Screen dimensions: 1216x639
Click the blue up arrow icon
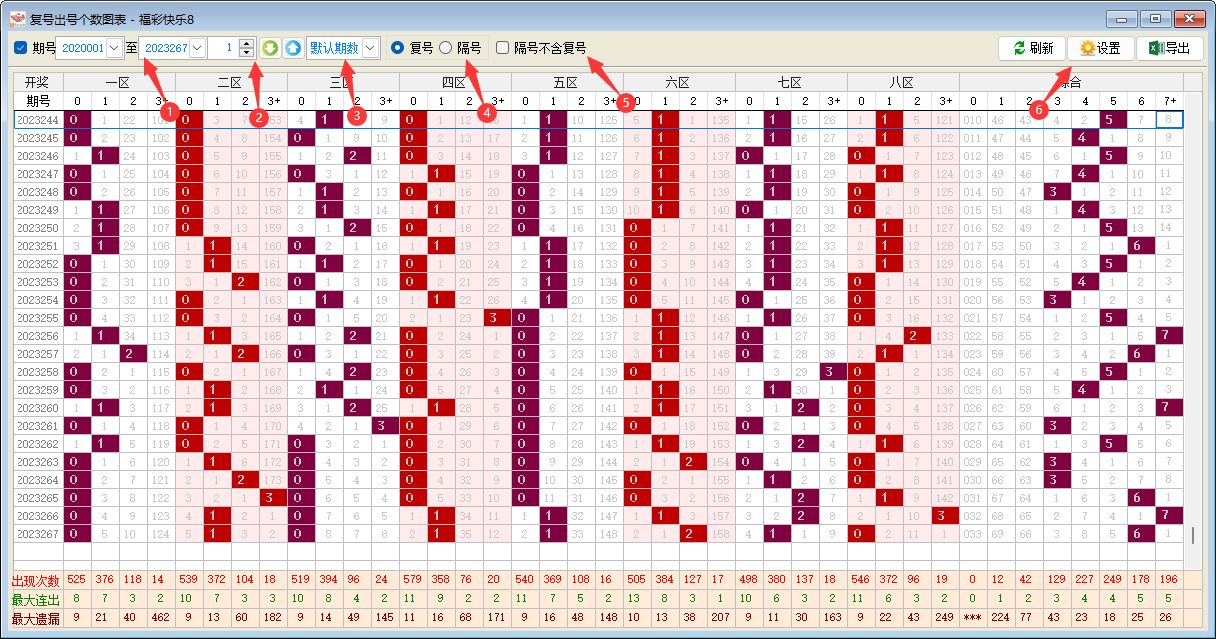pyautogui.click(x=293, y=48)
